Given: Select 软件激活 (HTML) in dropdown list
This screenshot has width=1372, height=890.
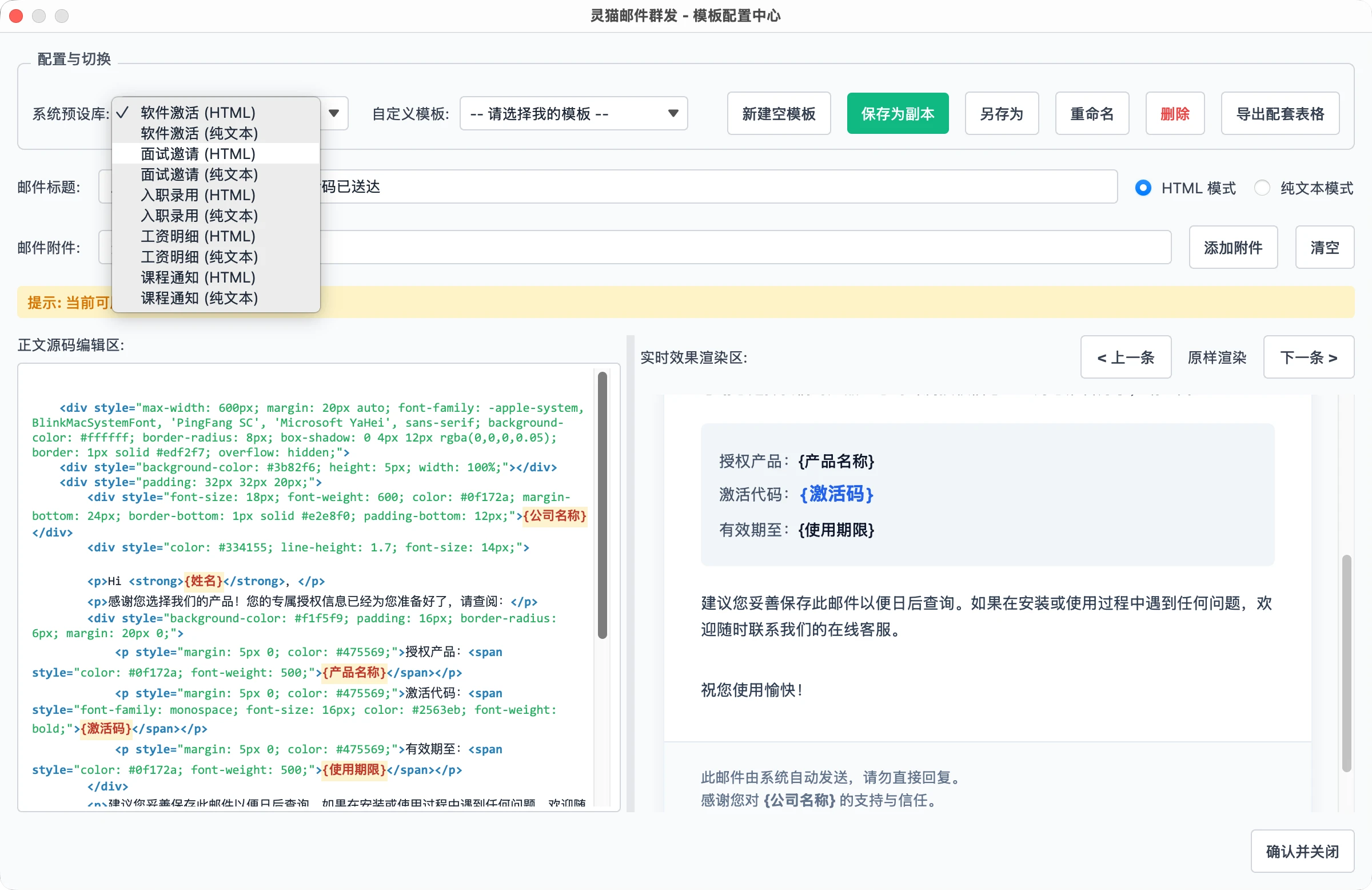Looking at the screenshot, I should [x=216, y=113].
